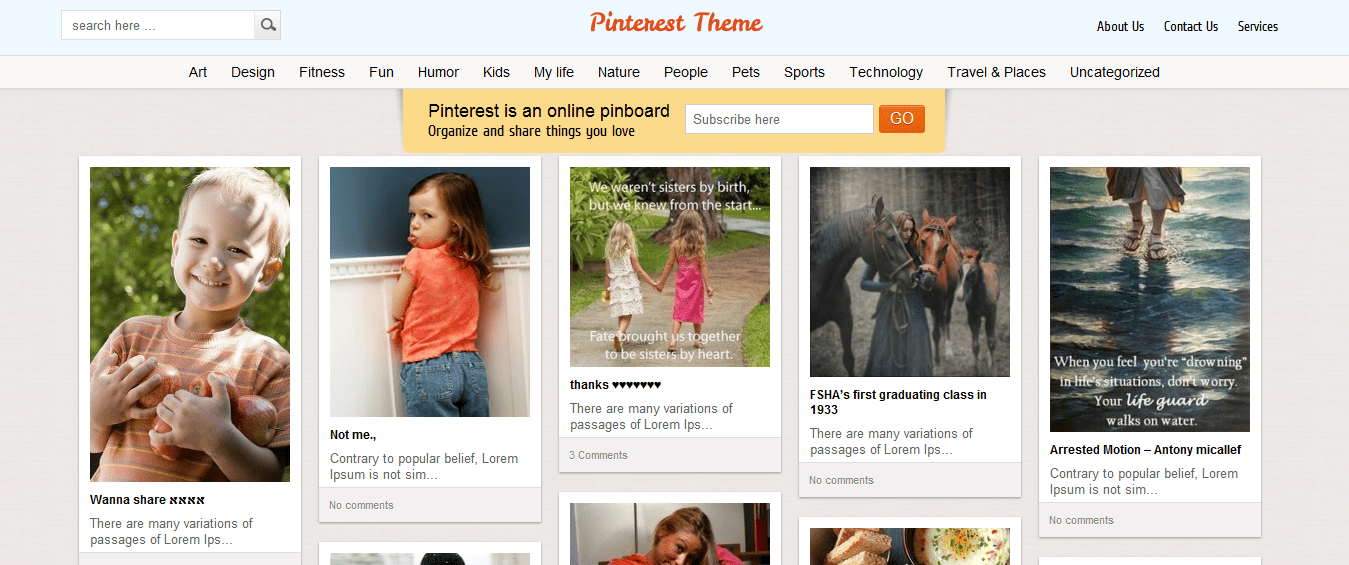Screen dimensions: 1349x565
Task: Select the Uncategorized category
Action: pyautogui.click(x=1115, y=72)
